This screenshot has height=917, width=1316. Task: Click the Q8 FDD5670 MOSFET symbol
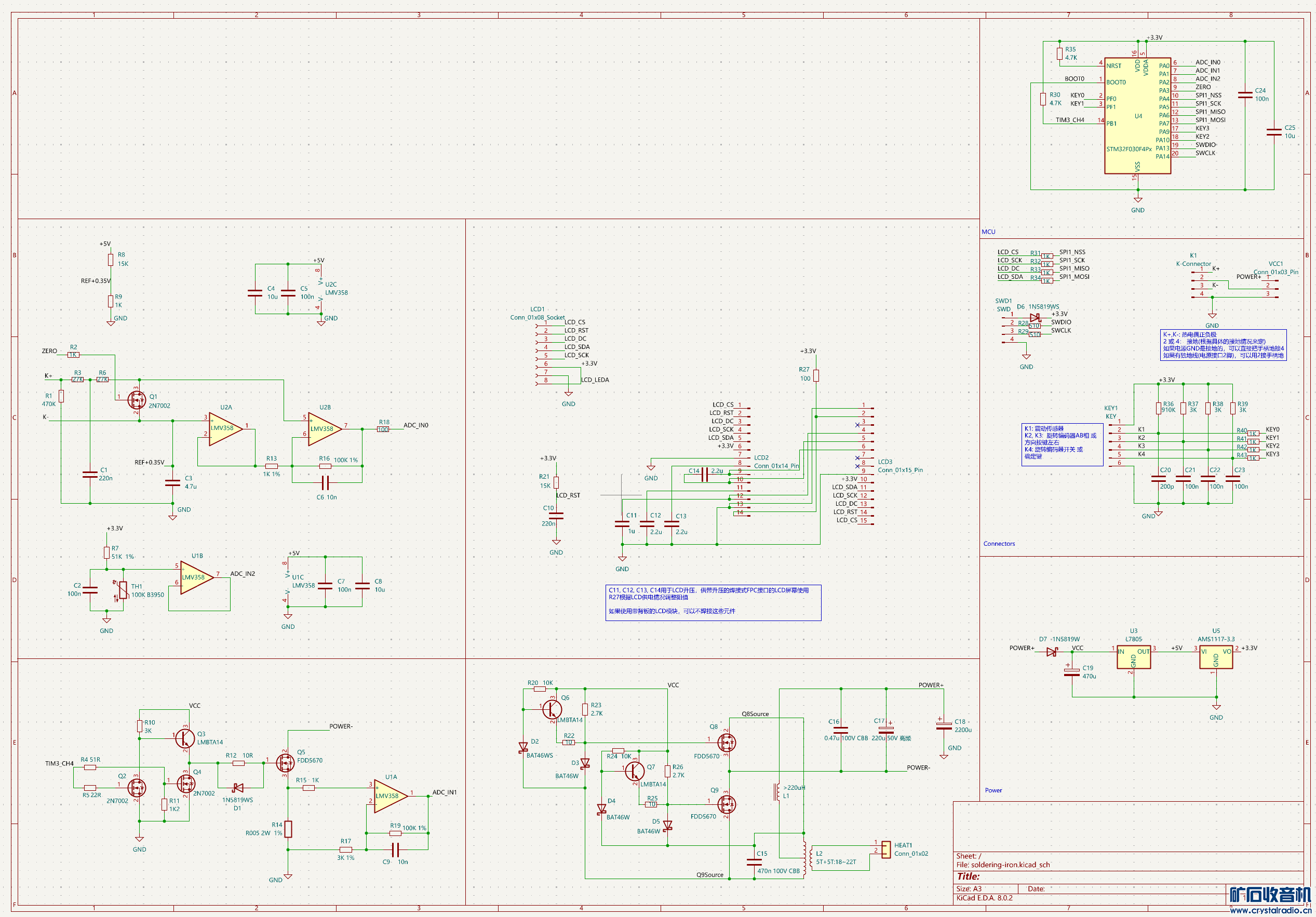[x=726, y=743]
